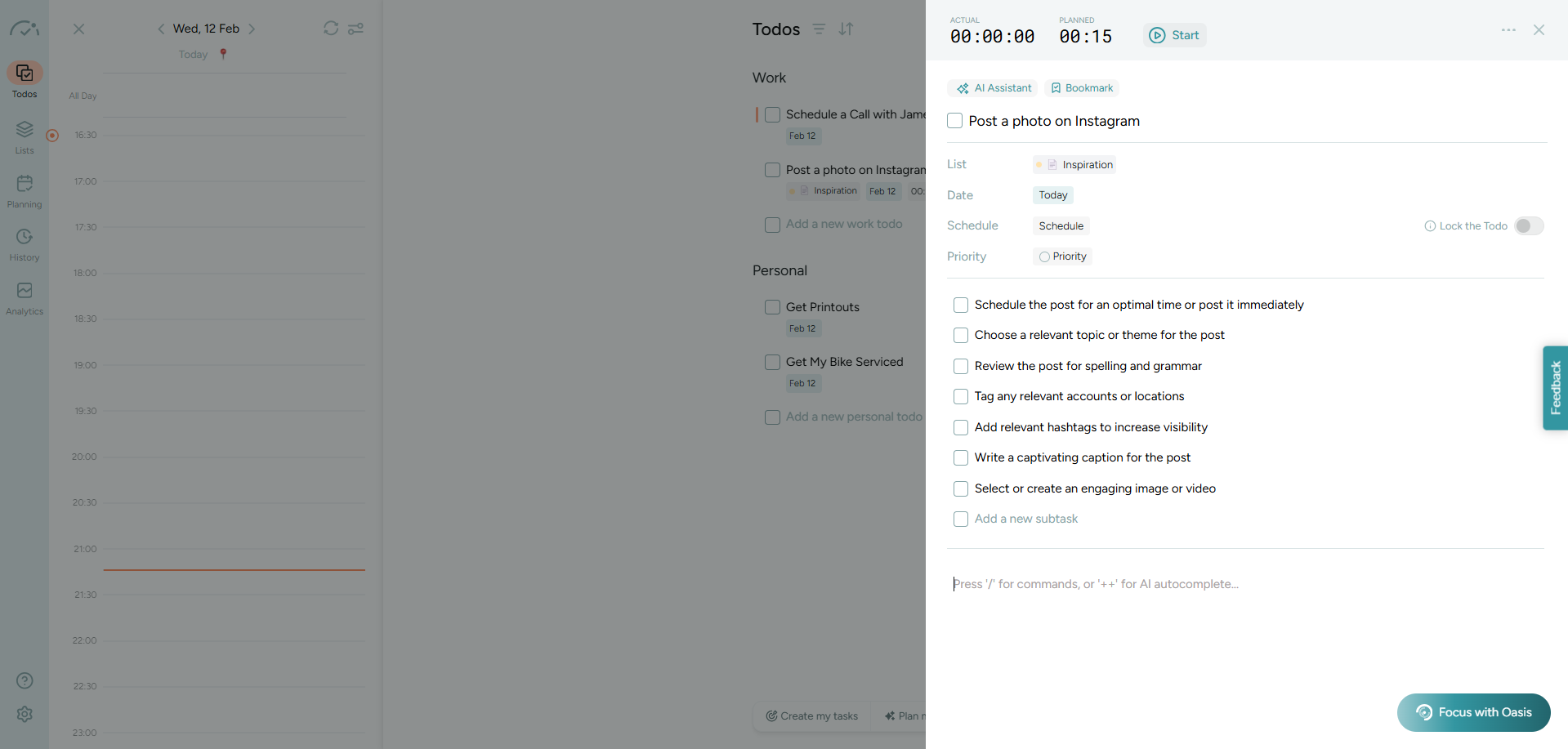Open calendar filter settings icon

[355, 29]
